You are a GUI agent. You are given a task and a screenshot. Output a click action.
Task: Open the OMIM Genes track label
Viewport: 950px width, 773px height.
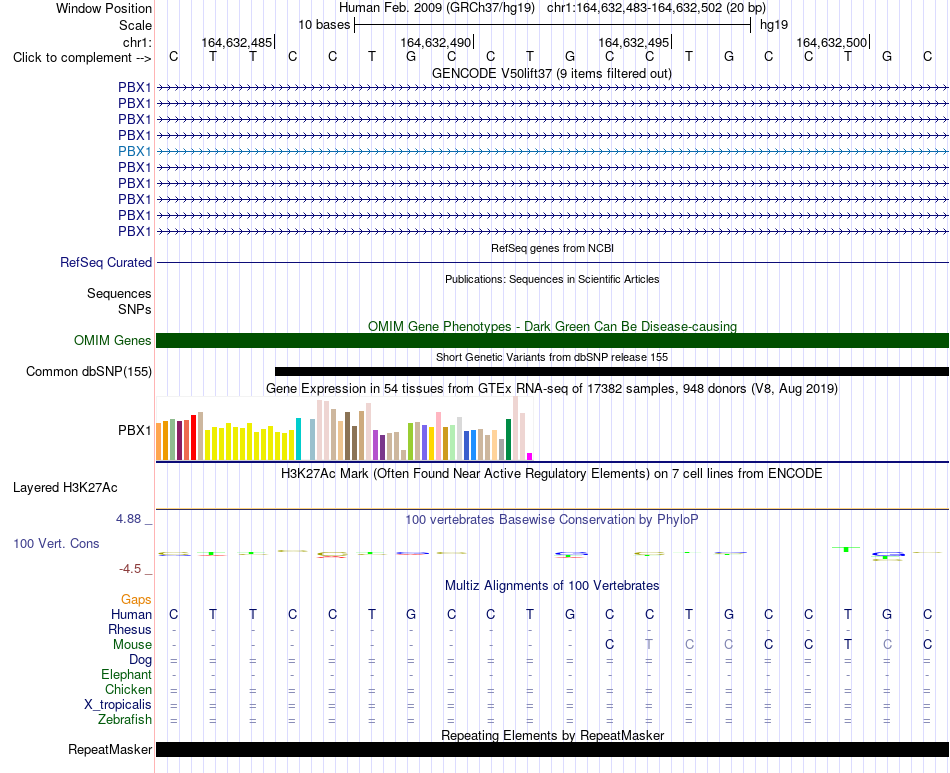click(112, 340)
